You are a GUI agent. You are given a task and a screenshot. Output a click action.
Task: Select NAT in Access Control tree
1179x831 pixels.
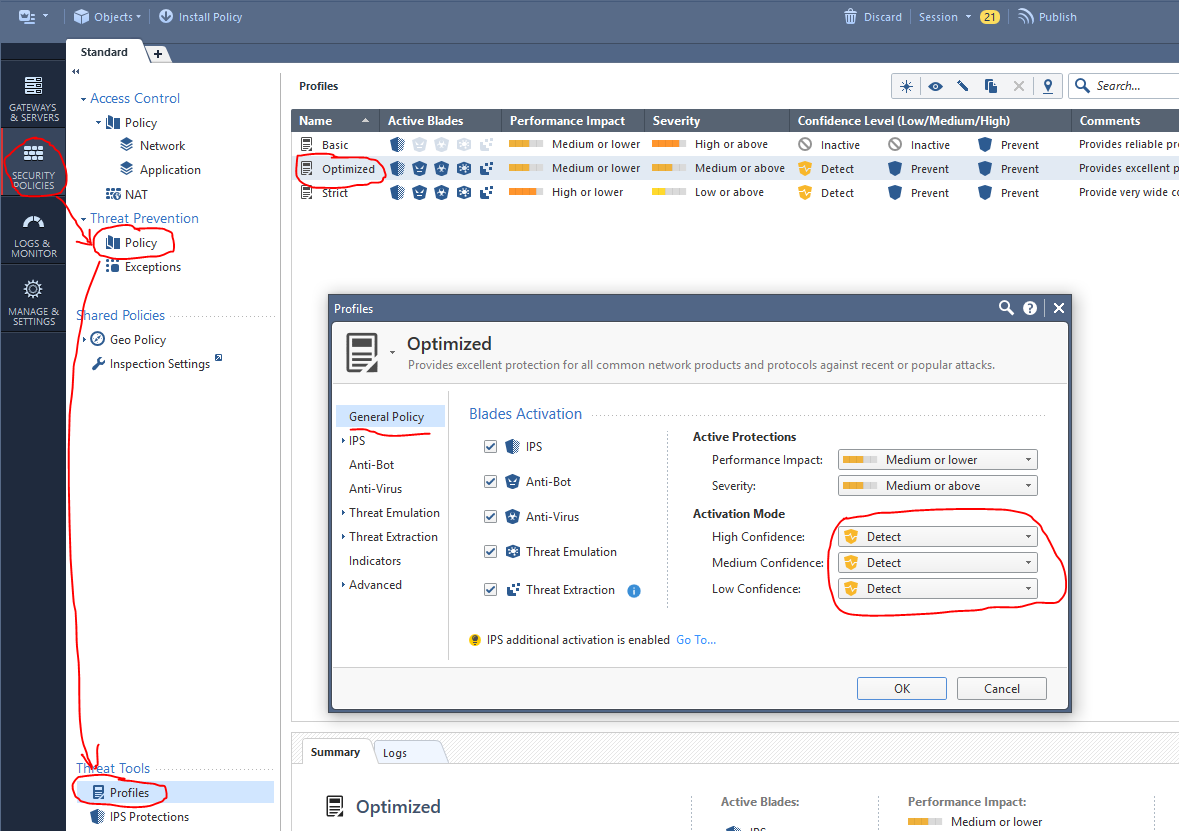click(x=127, y=194)
